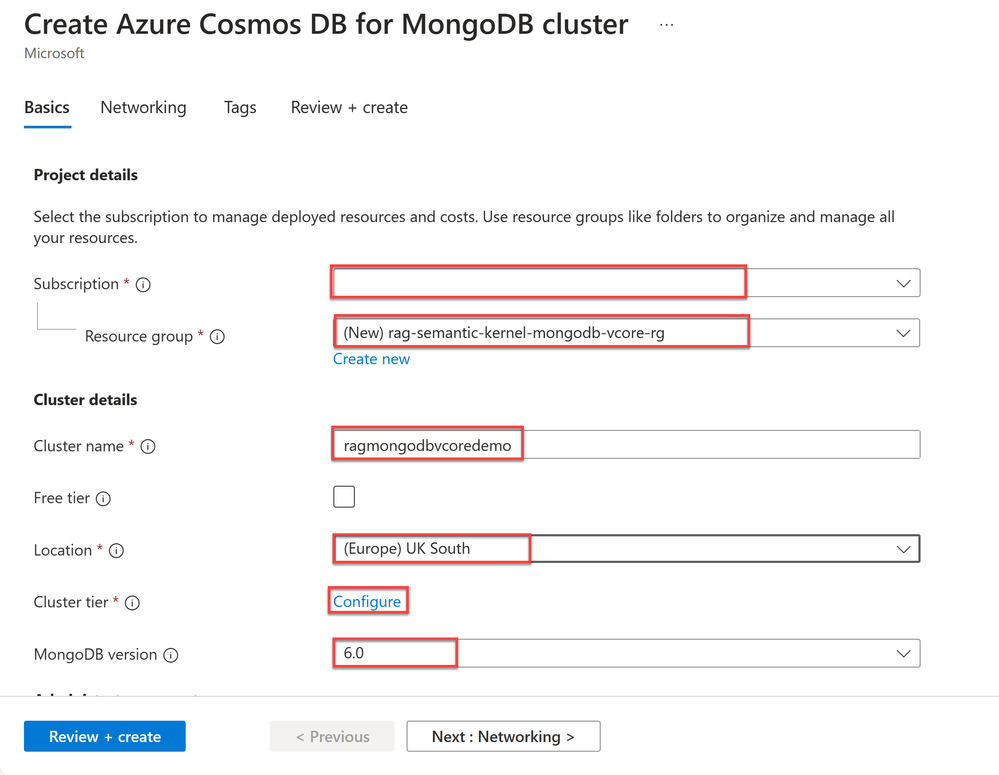Select the Basics tab
Viewport: 999px width, 775px height.
tap(47, 108)
